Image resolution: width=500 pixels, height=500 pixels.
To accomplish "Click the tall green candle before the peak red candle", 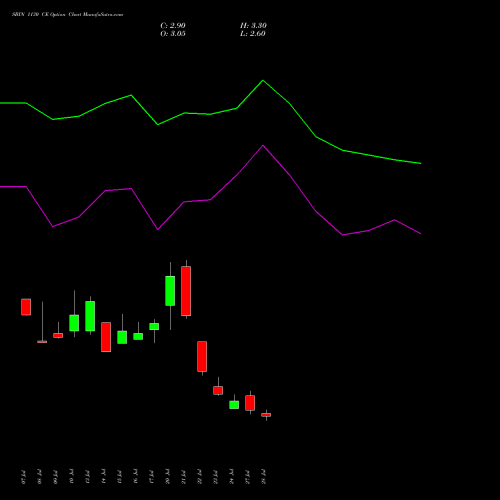I will click(x=170, y=291).
